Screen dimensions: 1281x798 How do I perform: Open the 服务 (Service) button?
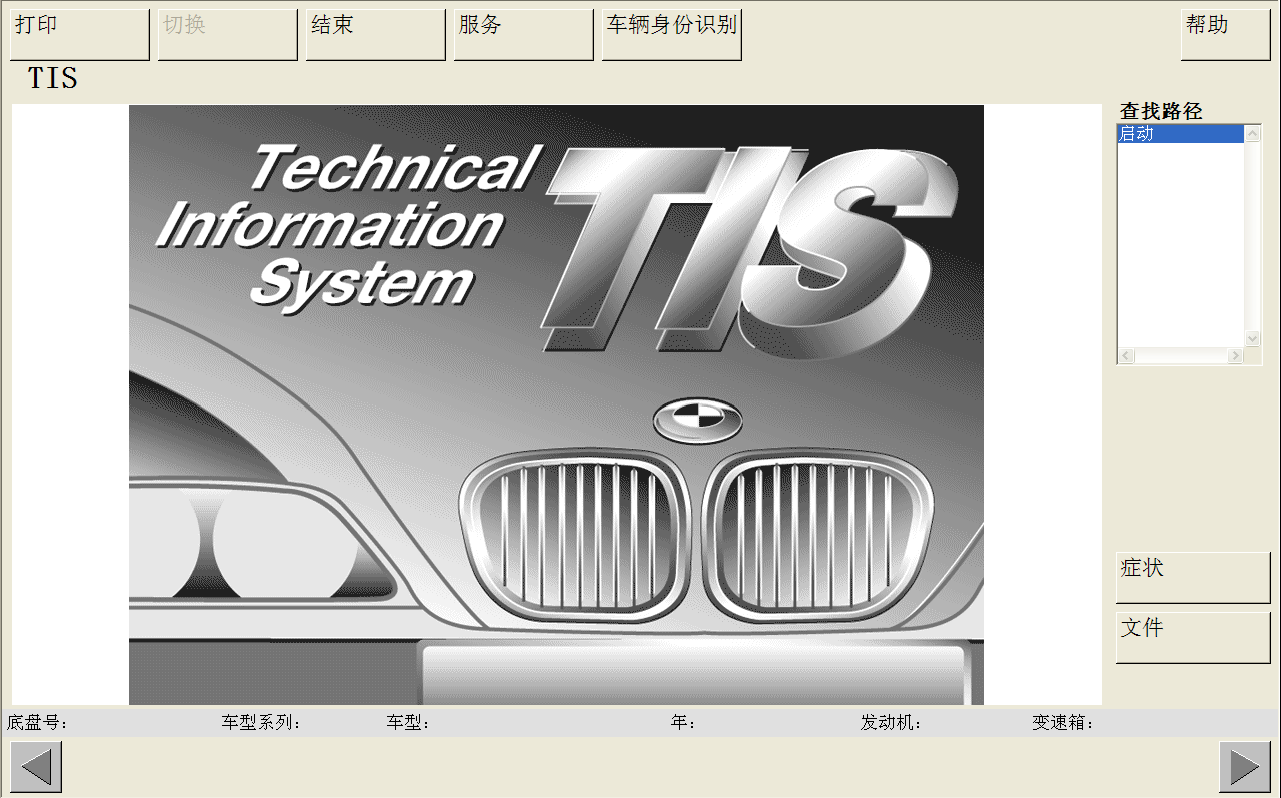coord(524,35)
